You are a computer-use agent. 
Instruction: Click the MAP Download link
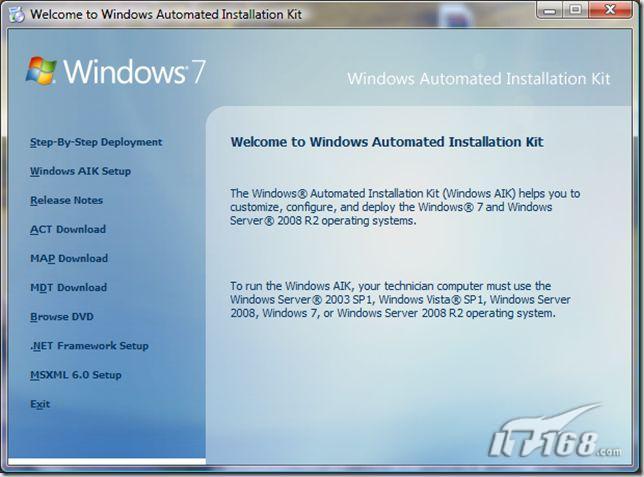point(69,258)
